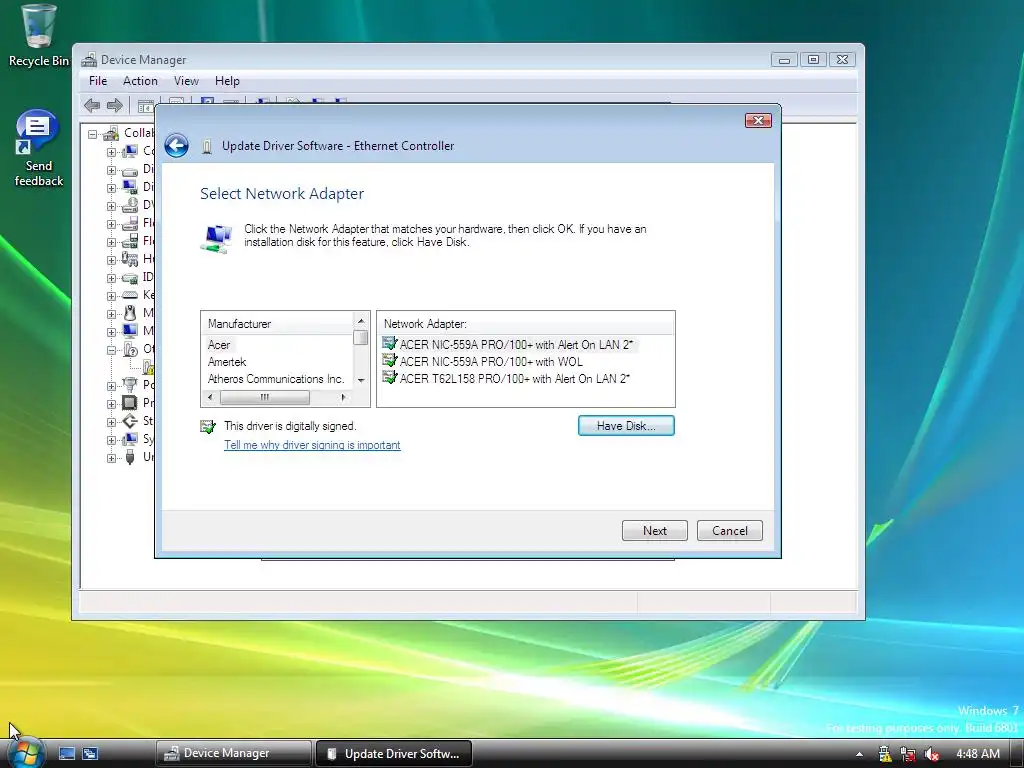Click Device Manager toolbar forward arrow

click(x=115, y=105)
